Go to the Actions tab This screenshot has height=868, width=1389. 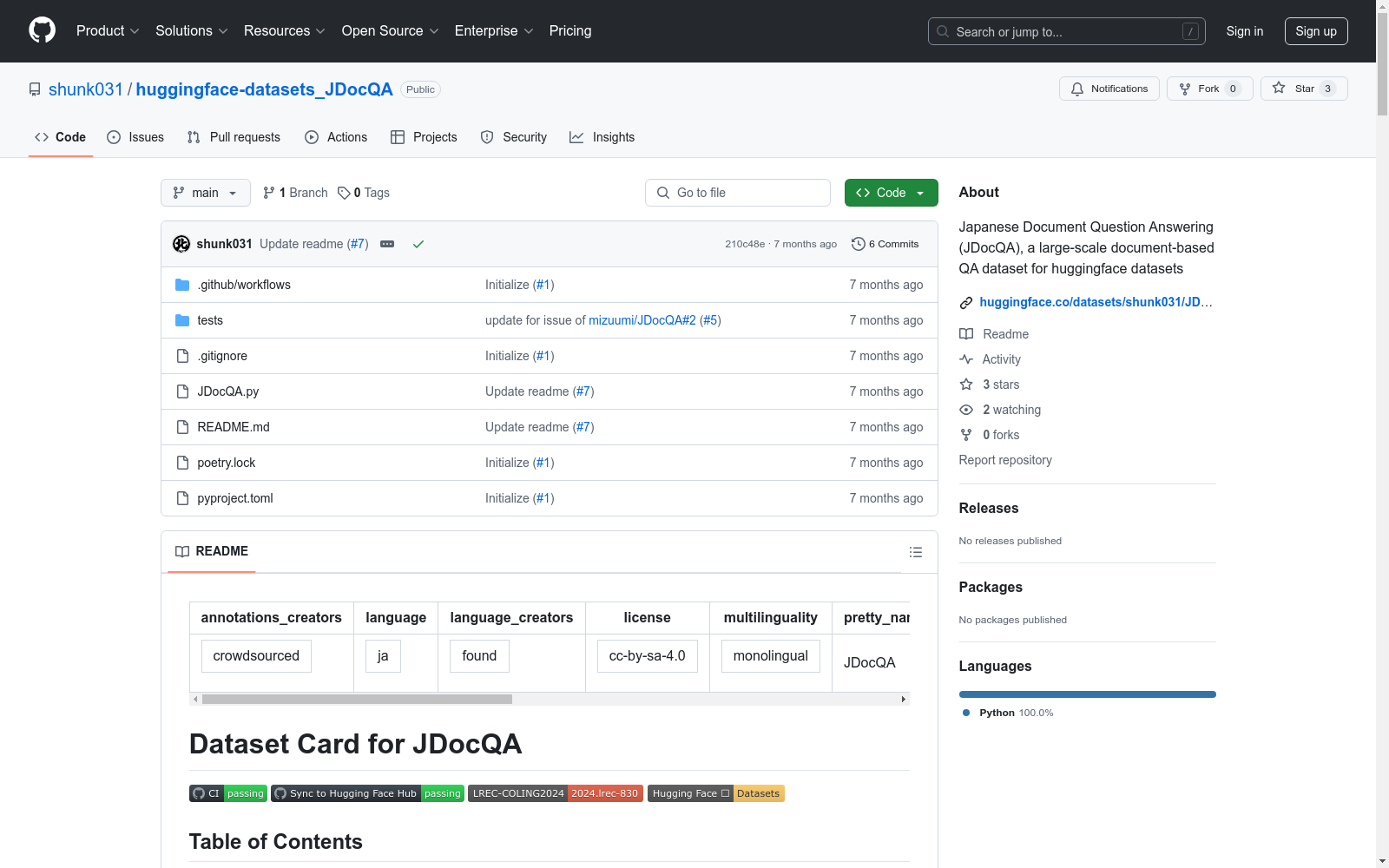tap(336, 137)
